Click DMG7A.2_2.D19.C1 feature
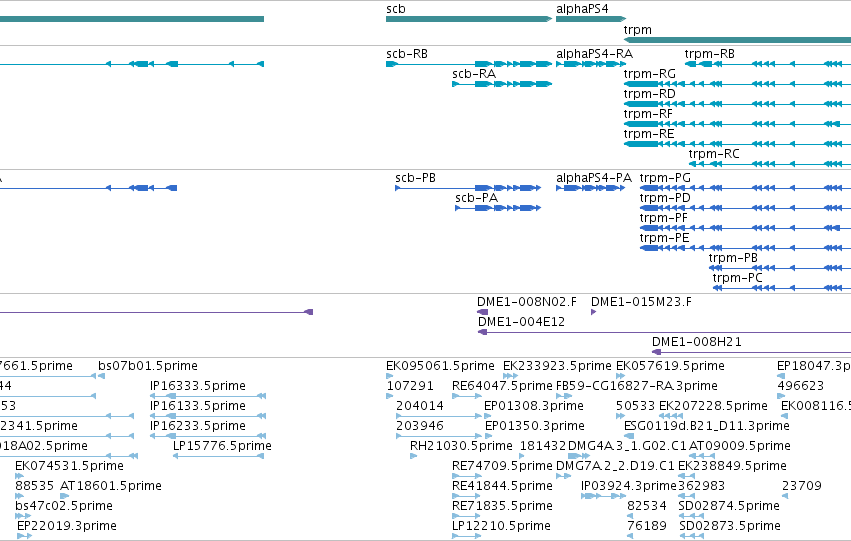Screen dimensions: 851x541 (563, 476)
